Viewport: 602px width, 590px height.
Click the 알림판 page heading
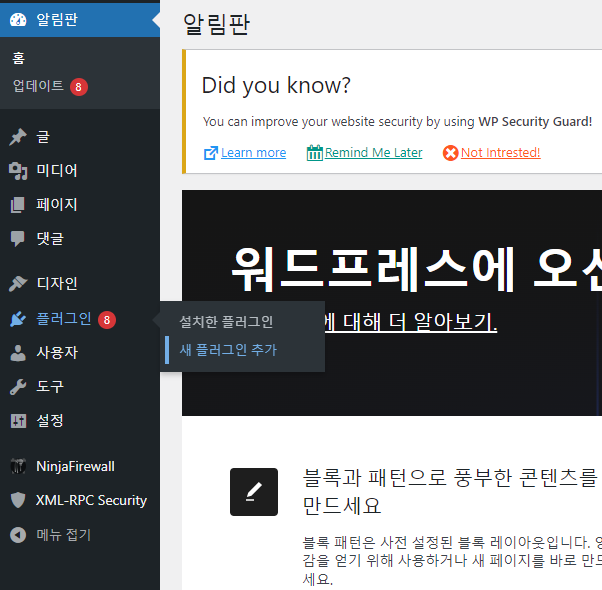217,24
